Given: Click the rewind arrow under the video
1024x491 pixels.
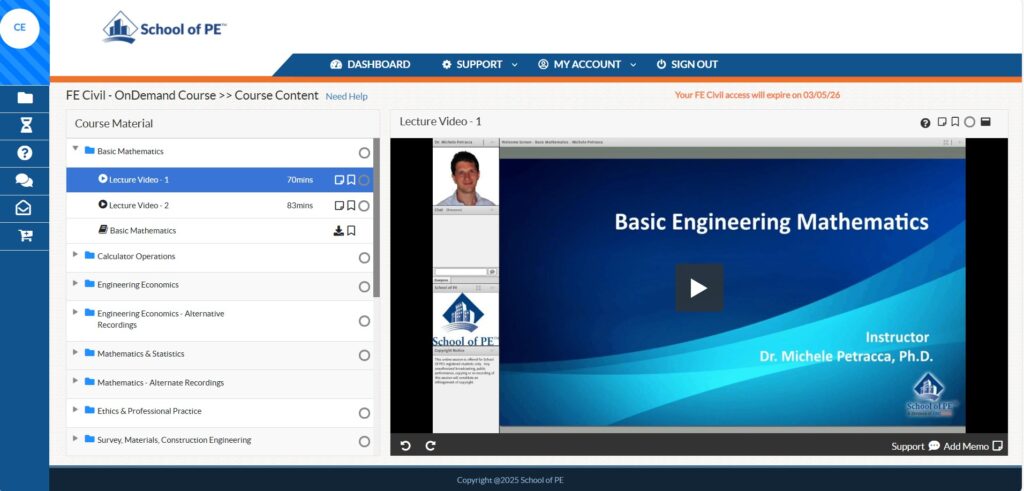Looking at the screenshot, I should click(x=406, y=446).
